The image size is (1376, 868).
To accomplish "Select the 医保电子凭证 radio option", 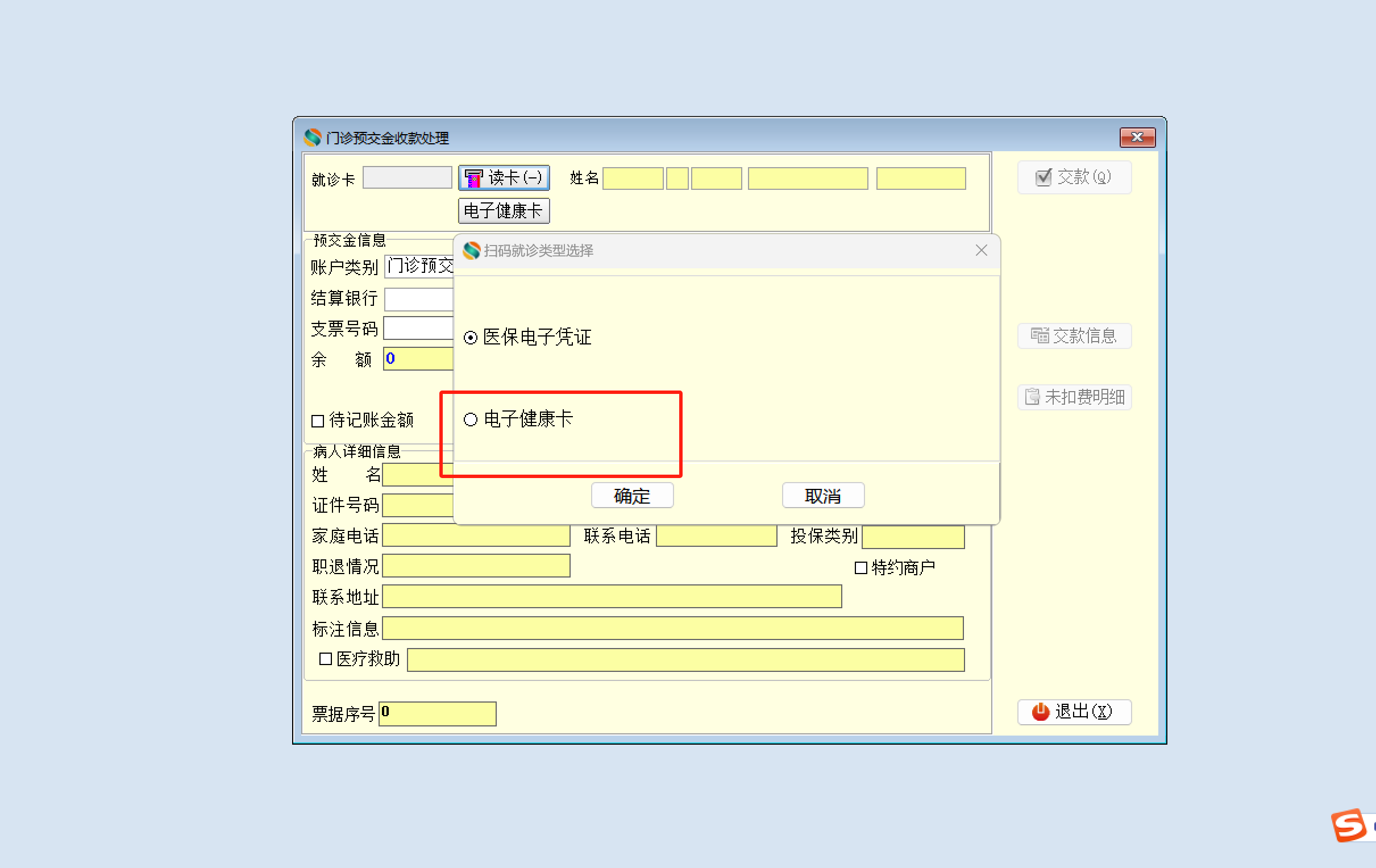I will pyautogui.click(x=470, y=338).
